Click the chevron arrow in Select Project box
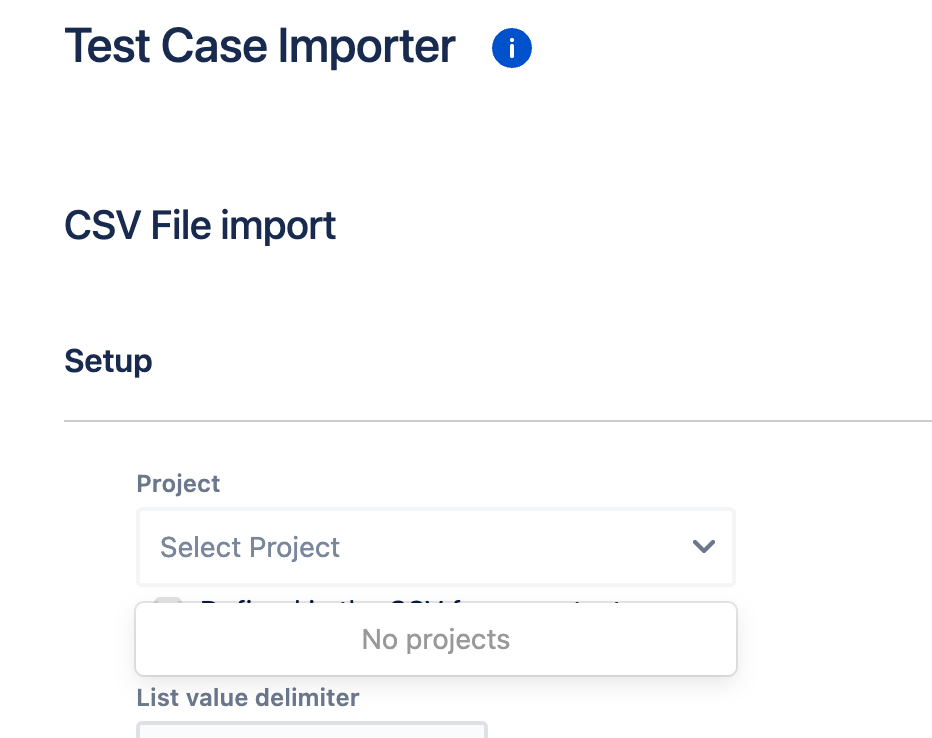932x738 pixels. point(704,546)
